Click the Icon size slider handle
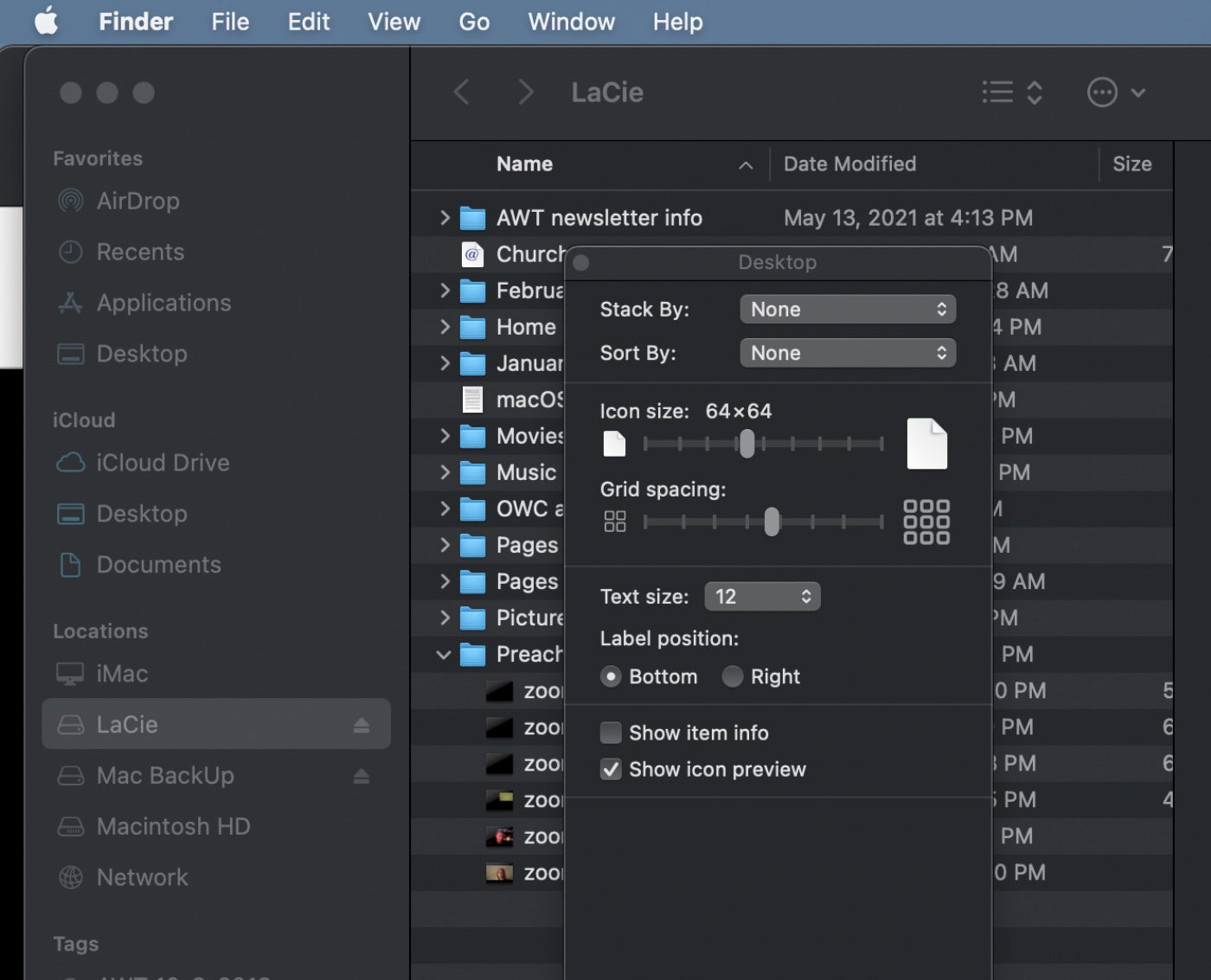The height and width of the screenshot is (980, 1211). (x=746, y=444)
